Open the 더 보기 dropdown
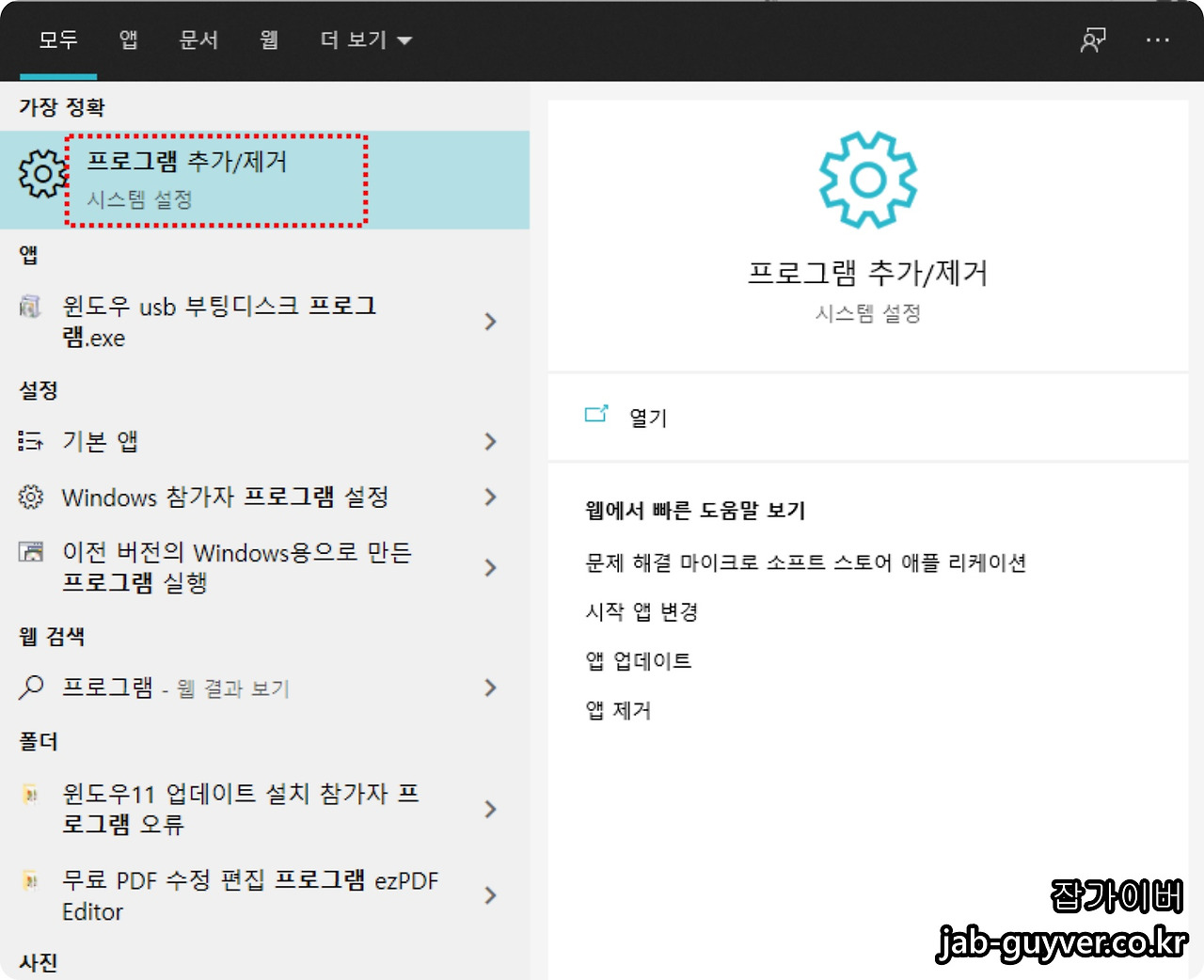The width and height of the screenshot is (1204, 980). pos(365,40)
